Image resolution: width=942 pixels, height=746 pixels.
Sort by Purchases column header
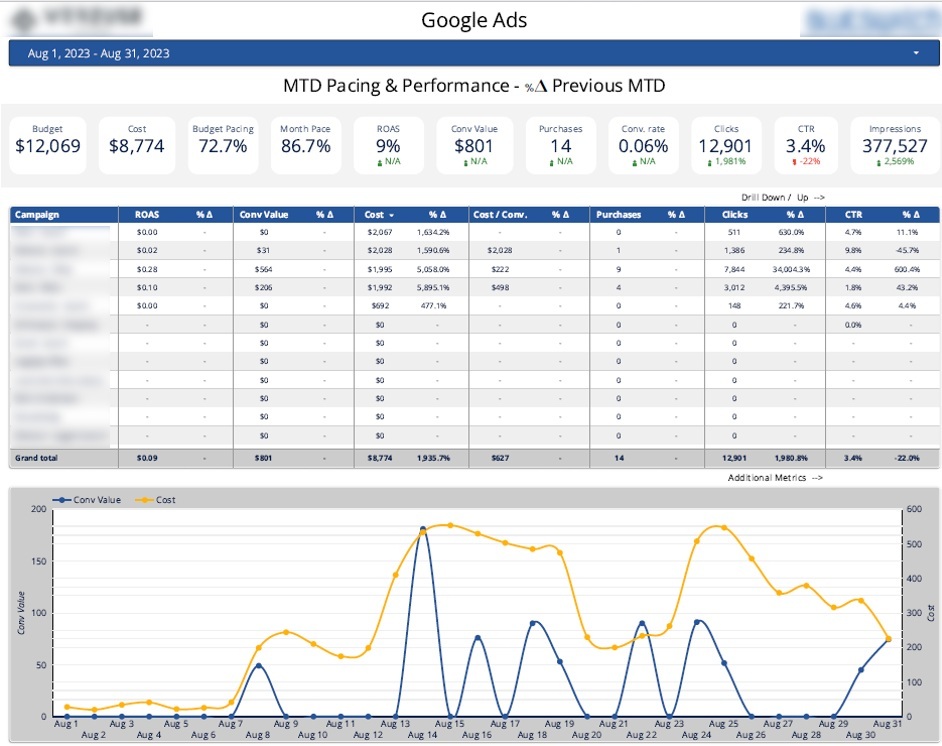(x=618, y=214)
